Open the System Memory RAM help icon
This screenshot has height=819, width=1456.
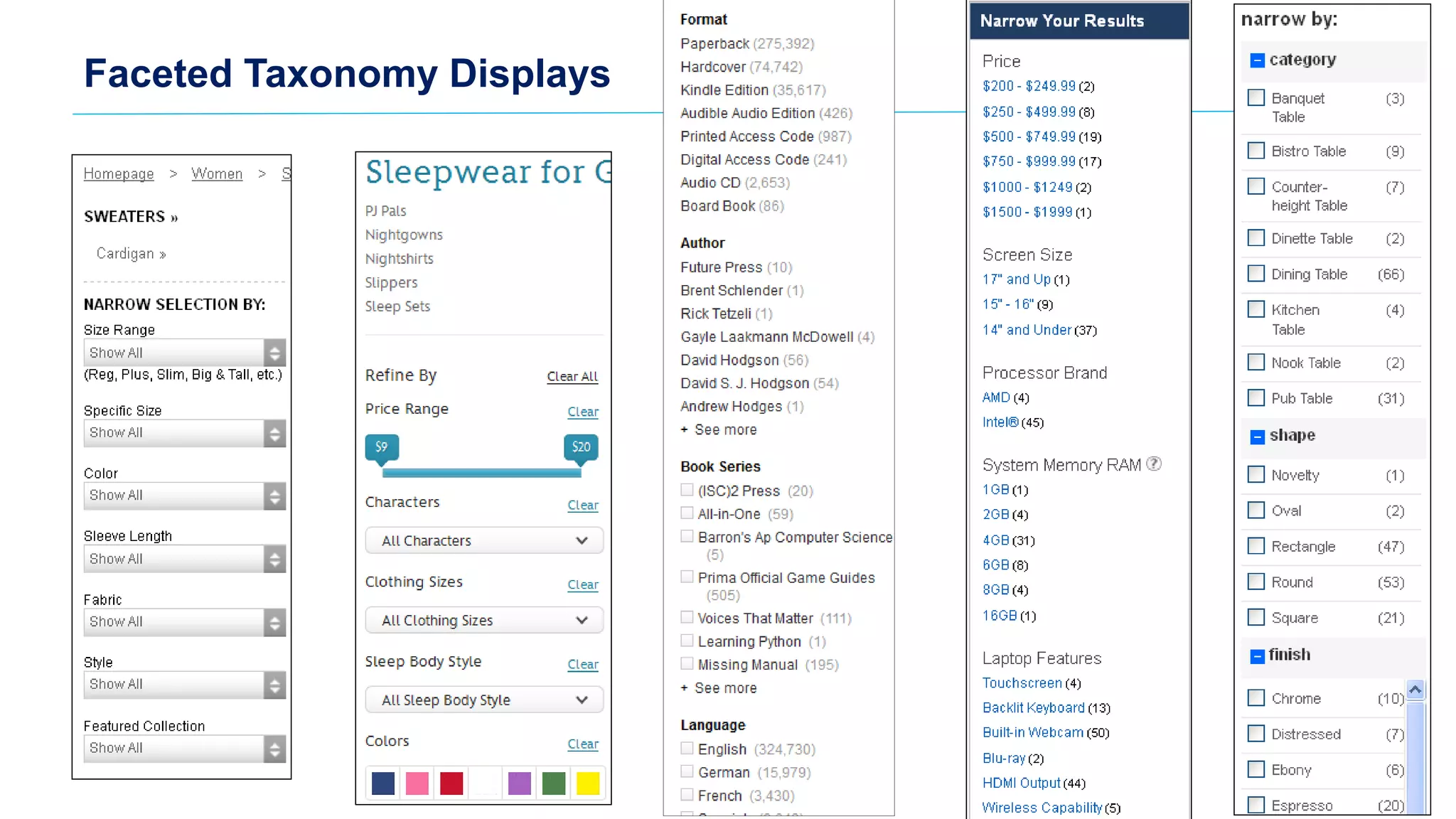point(1154,464)
